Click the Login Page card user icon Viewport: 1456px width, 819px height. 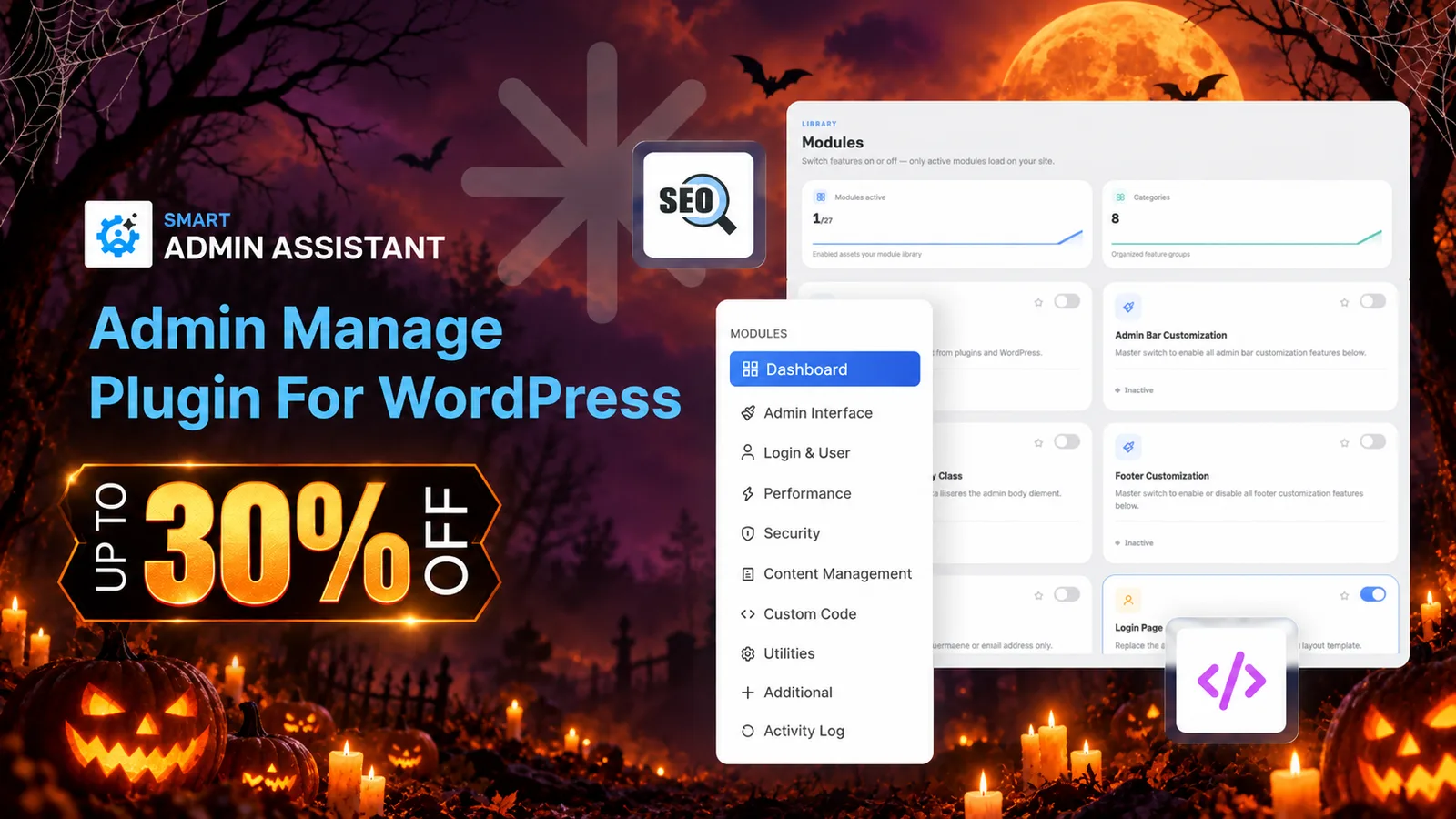click(1128, 600)
